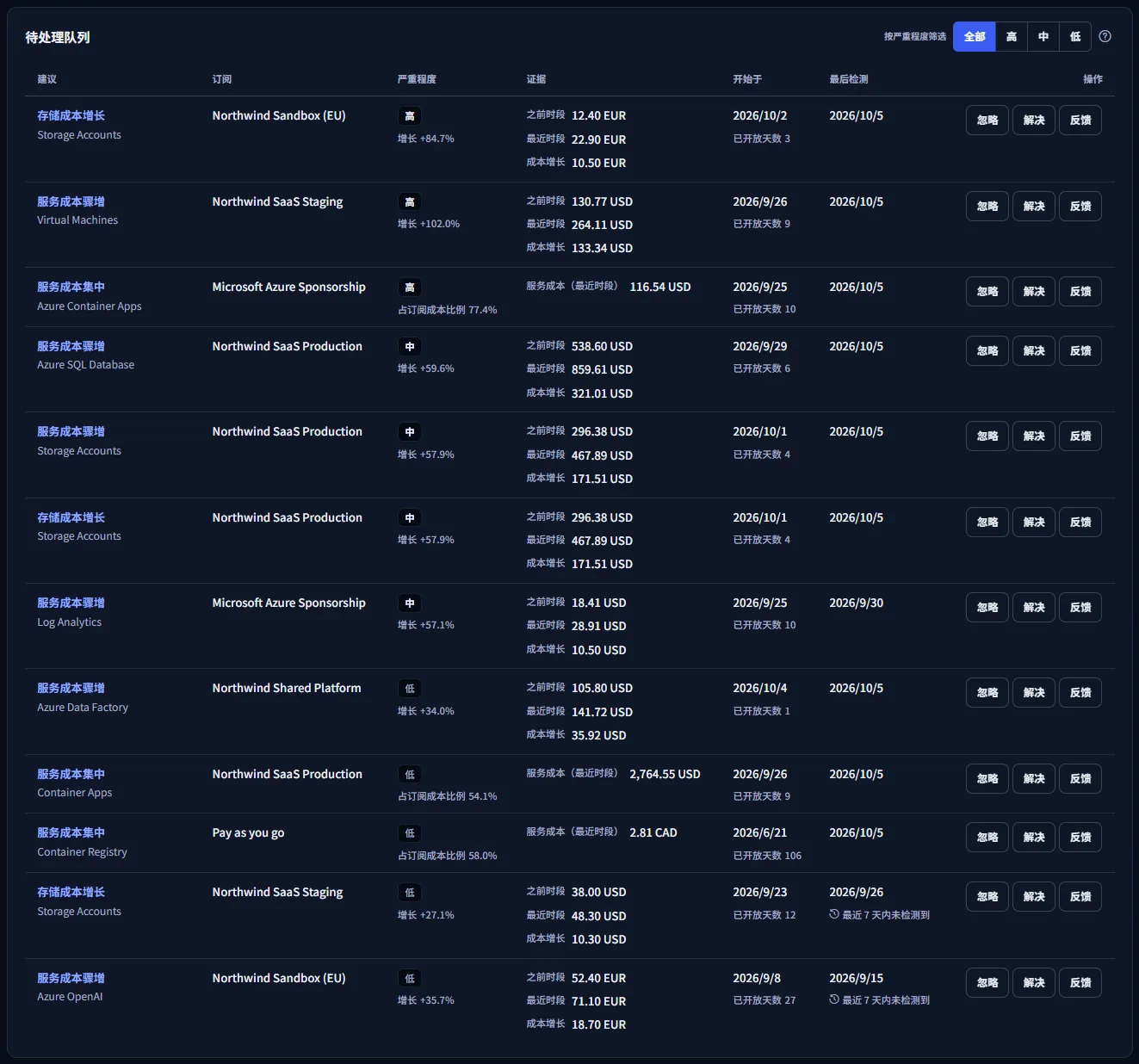Filter the queue by 低 severity

pos(1075,36)
